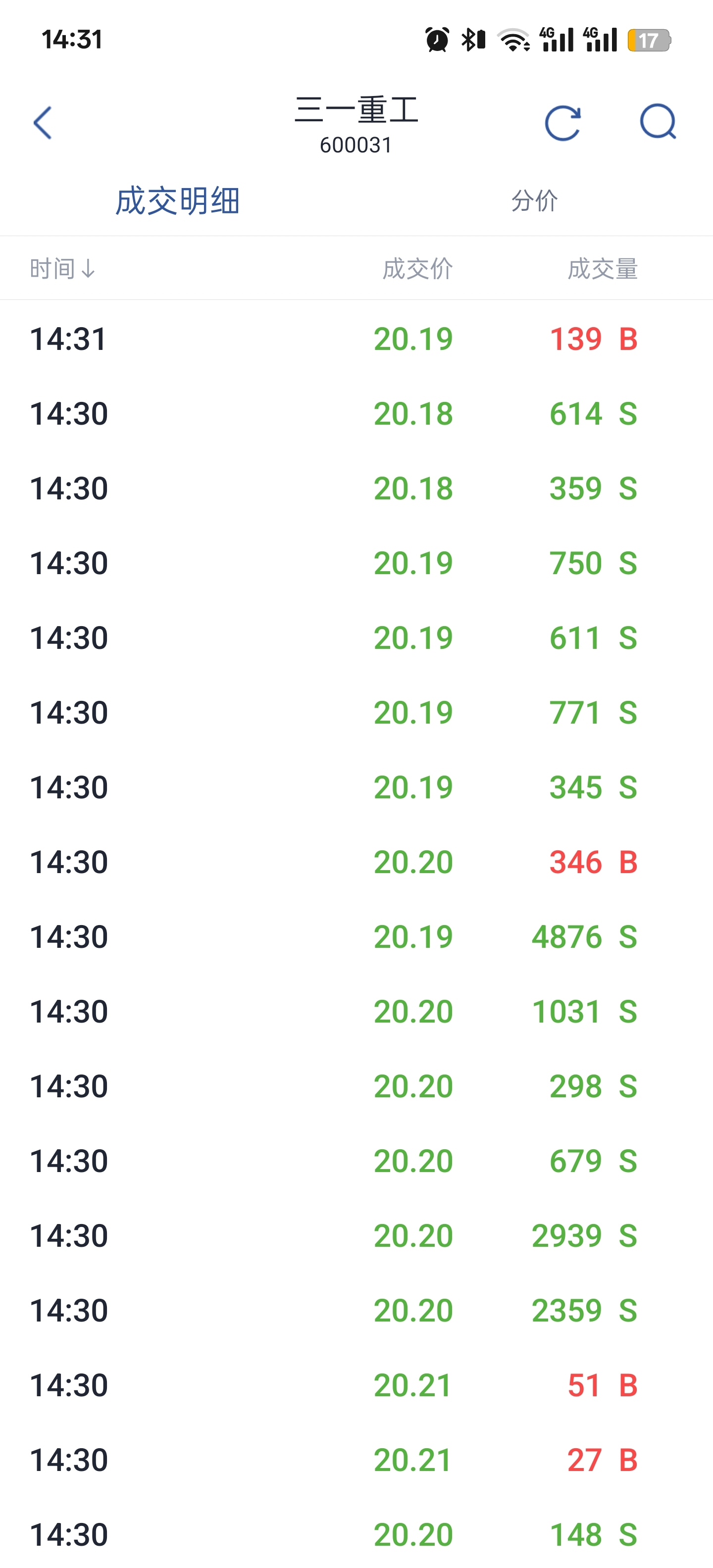Tap the 成交价 column header
The image size is (713, 1568).
click(418, 268)
